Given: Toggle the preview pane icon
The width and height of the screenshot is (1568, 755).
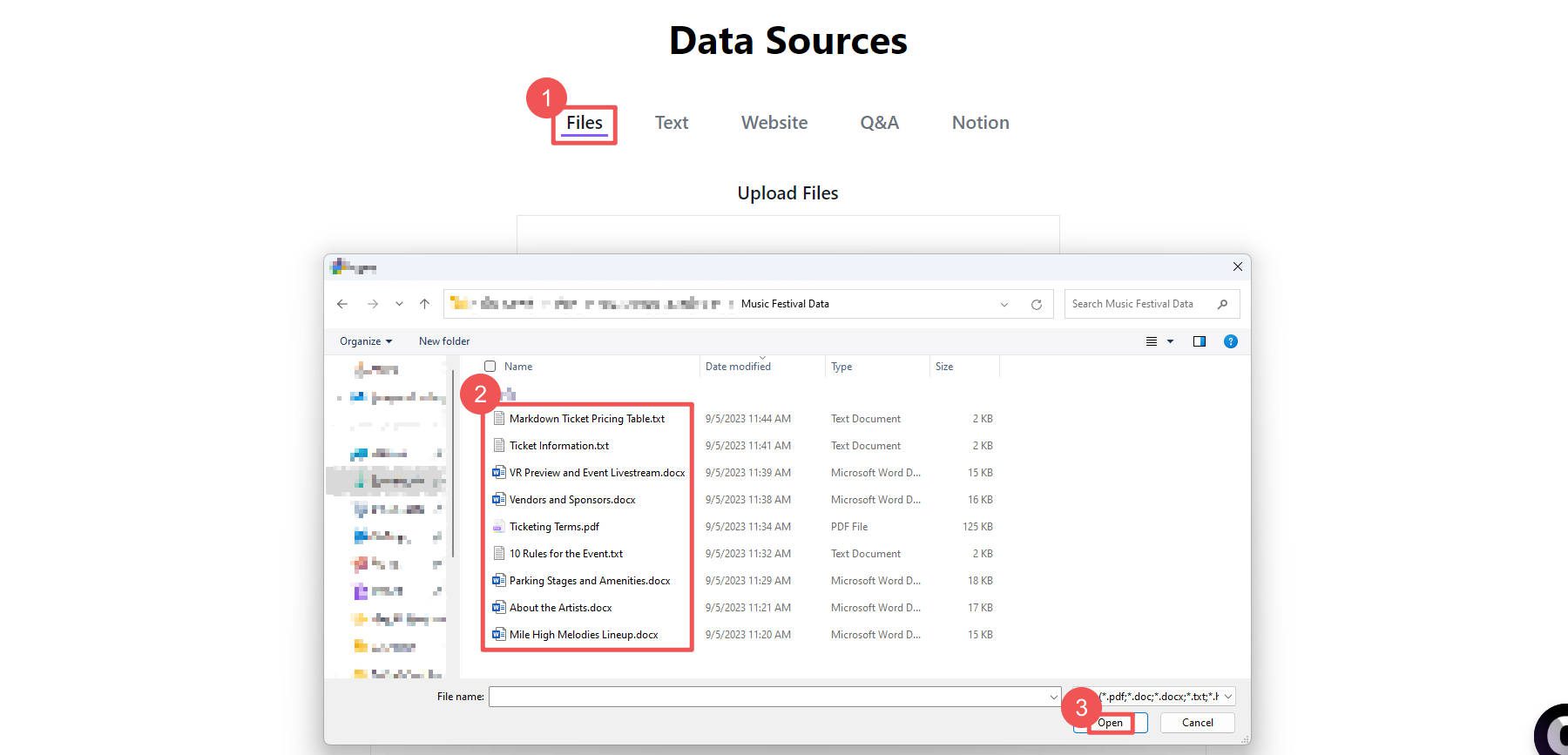Looking at the screenshot, I should pos(1199,341).
